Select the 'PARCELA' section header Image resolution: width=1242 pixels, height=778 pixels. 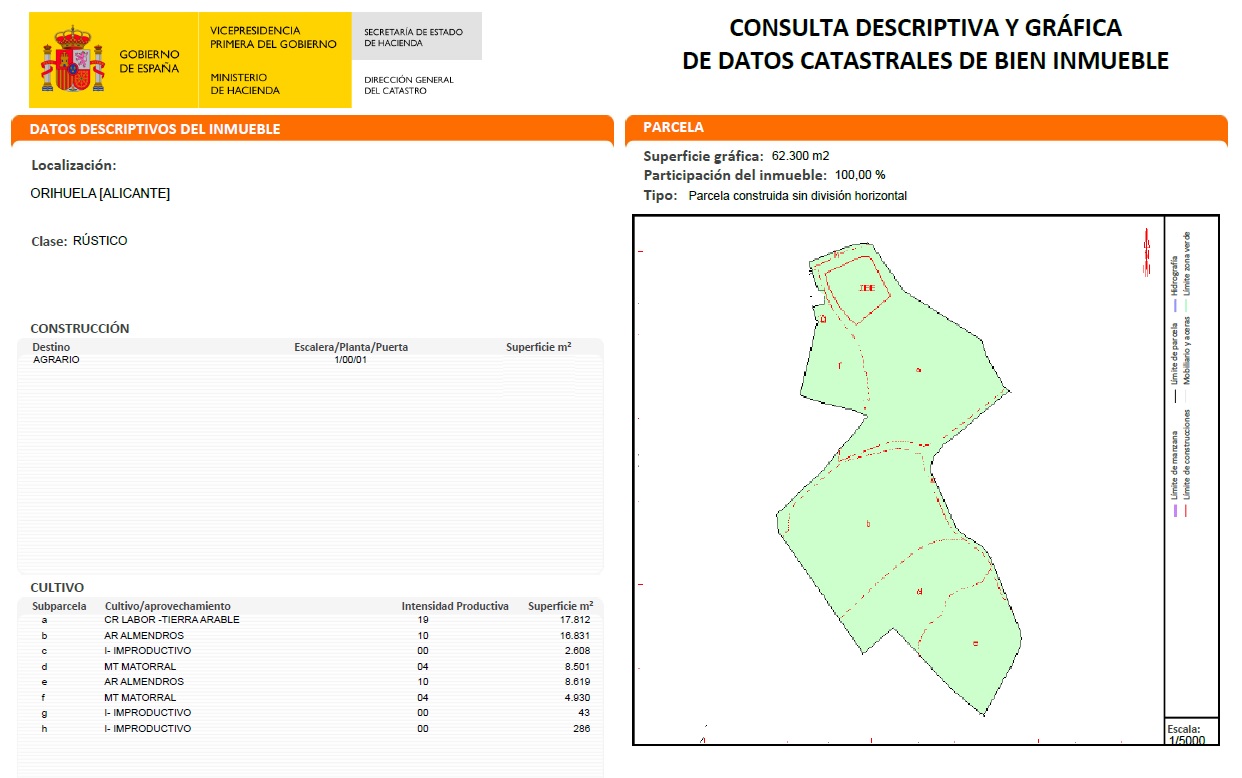coord(673,128)
